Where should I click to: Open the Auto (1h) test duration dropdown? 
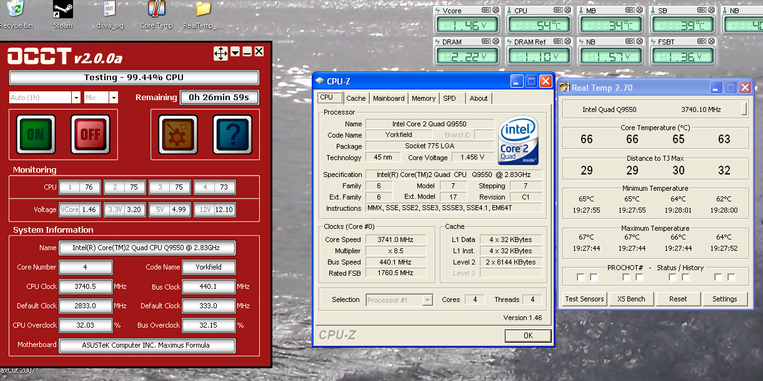[x=76, y=98]
